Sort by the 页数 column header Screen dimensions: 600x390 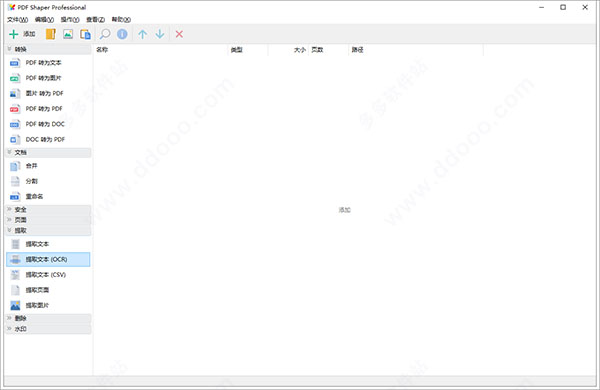(x=328, y=50)
